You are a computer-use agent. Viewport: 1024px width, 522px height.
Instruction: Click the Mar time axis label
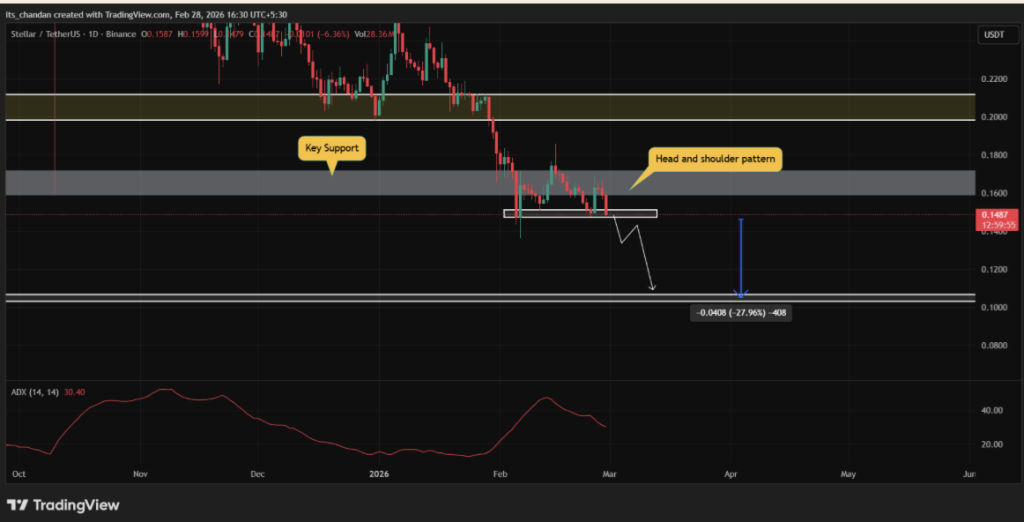pos(609,473)
